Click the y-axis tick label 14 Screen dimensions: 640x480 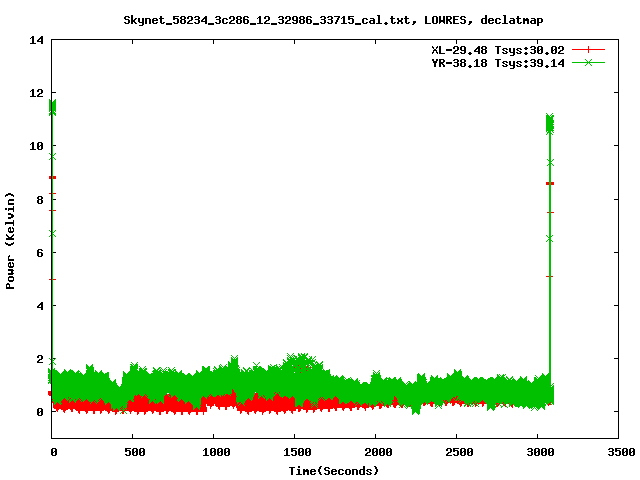point(36,40)
